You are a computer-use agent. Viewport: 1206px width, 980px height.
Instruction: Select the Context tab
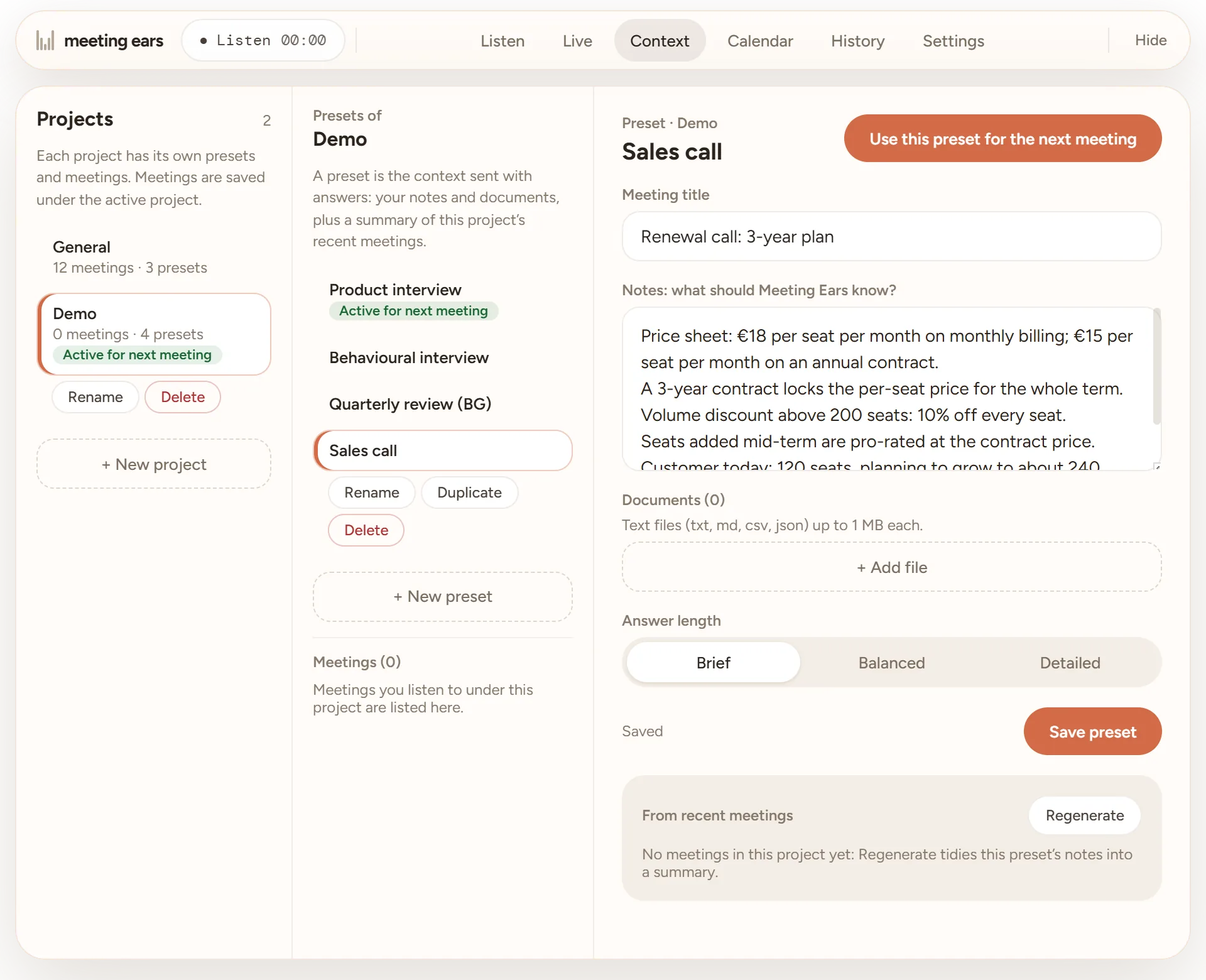click(x=660, y=41)
